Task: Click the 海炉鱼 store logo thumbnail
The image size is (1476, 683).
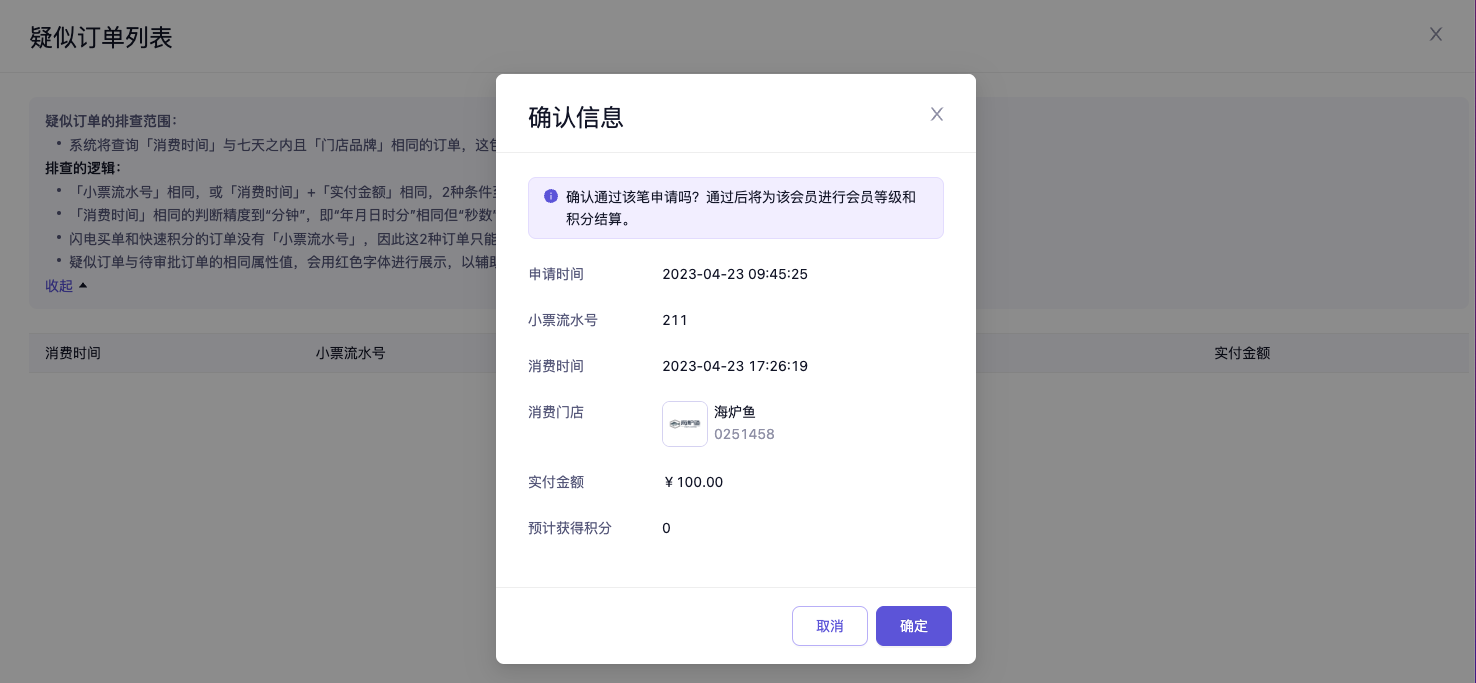Action: (x=685, y=424)
